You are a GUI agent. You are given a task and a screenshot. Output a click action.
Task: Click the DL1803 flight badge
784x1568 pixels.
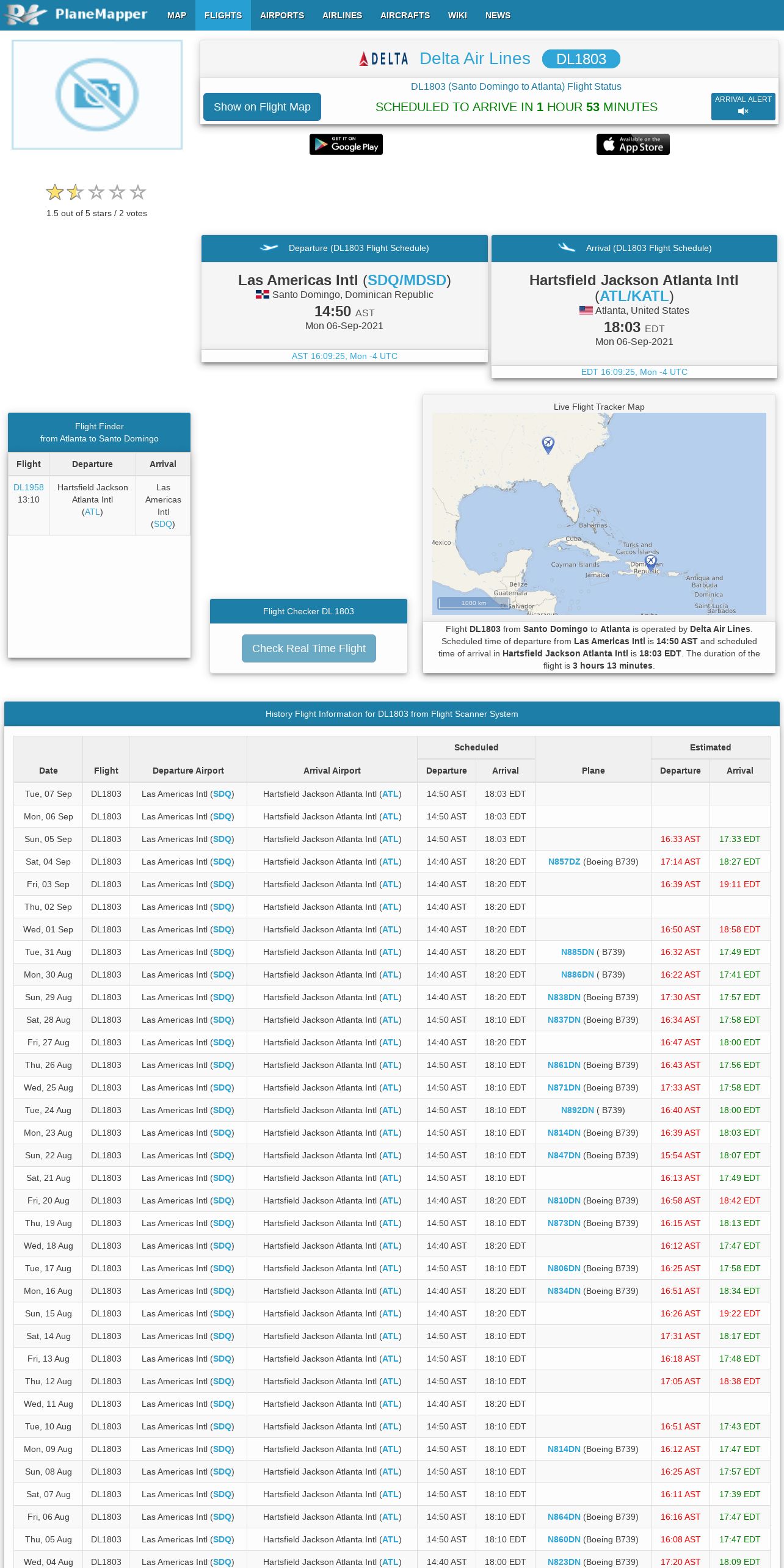pyautogui.click(x=581, y=59)
